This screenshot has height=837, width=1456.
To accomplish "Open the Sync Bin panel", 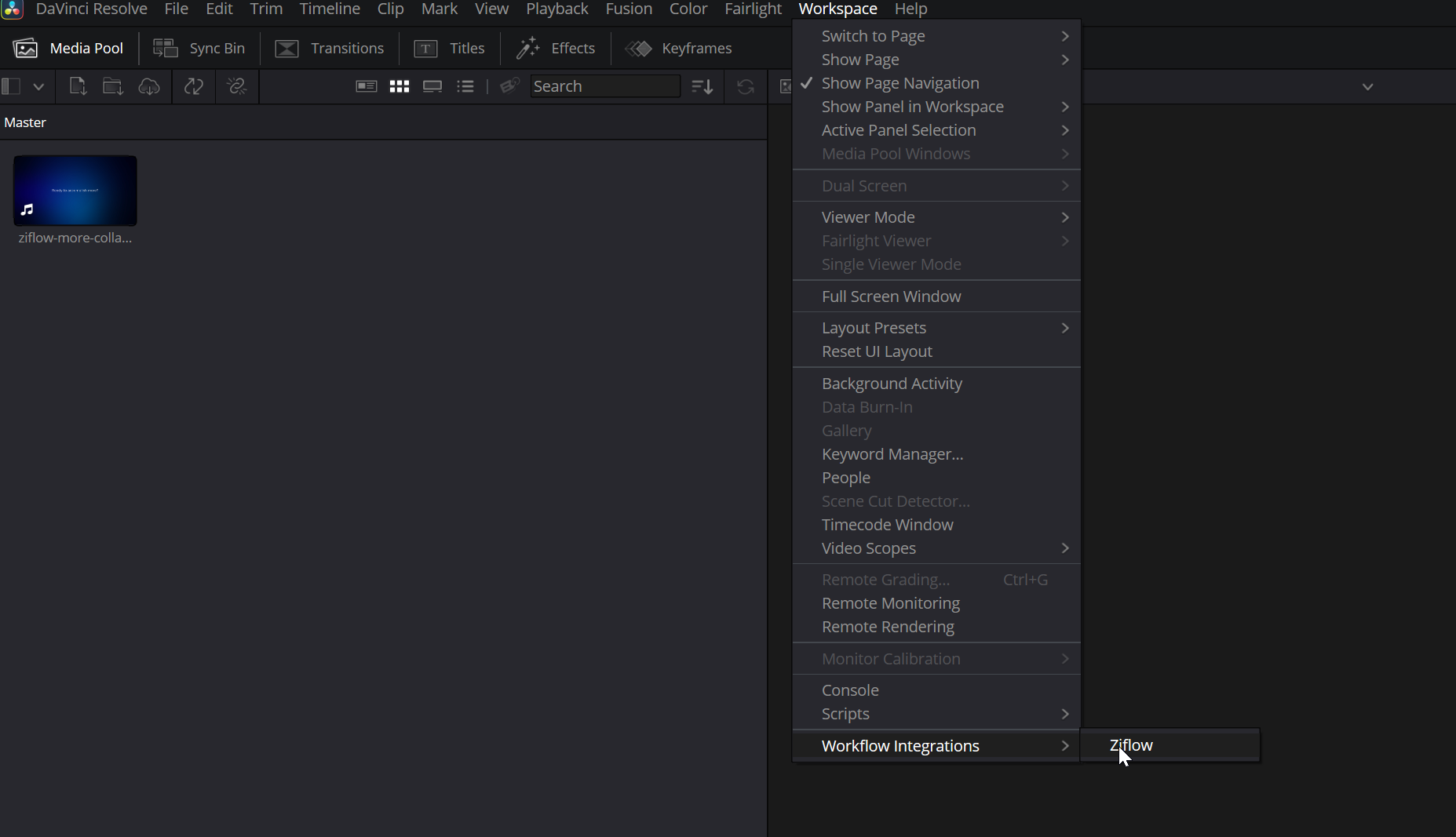I will point(199,48).
